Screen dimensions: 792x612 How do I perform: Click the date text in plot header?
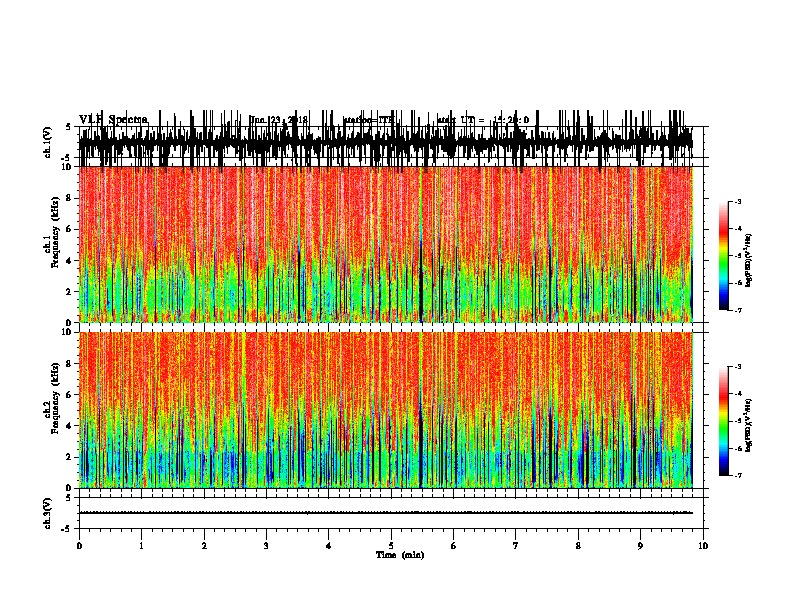pos(279,120)
